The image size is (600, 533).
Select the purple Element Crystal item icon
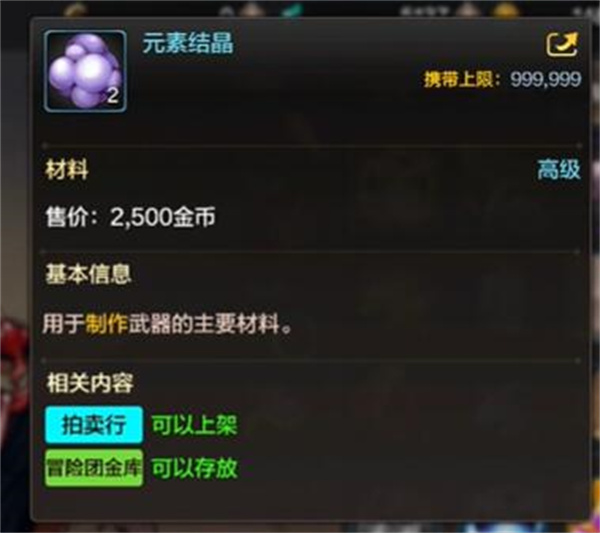click(85, 71)
